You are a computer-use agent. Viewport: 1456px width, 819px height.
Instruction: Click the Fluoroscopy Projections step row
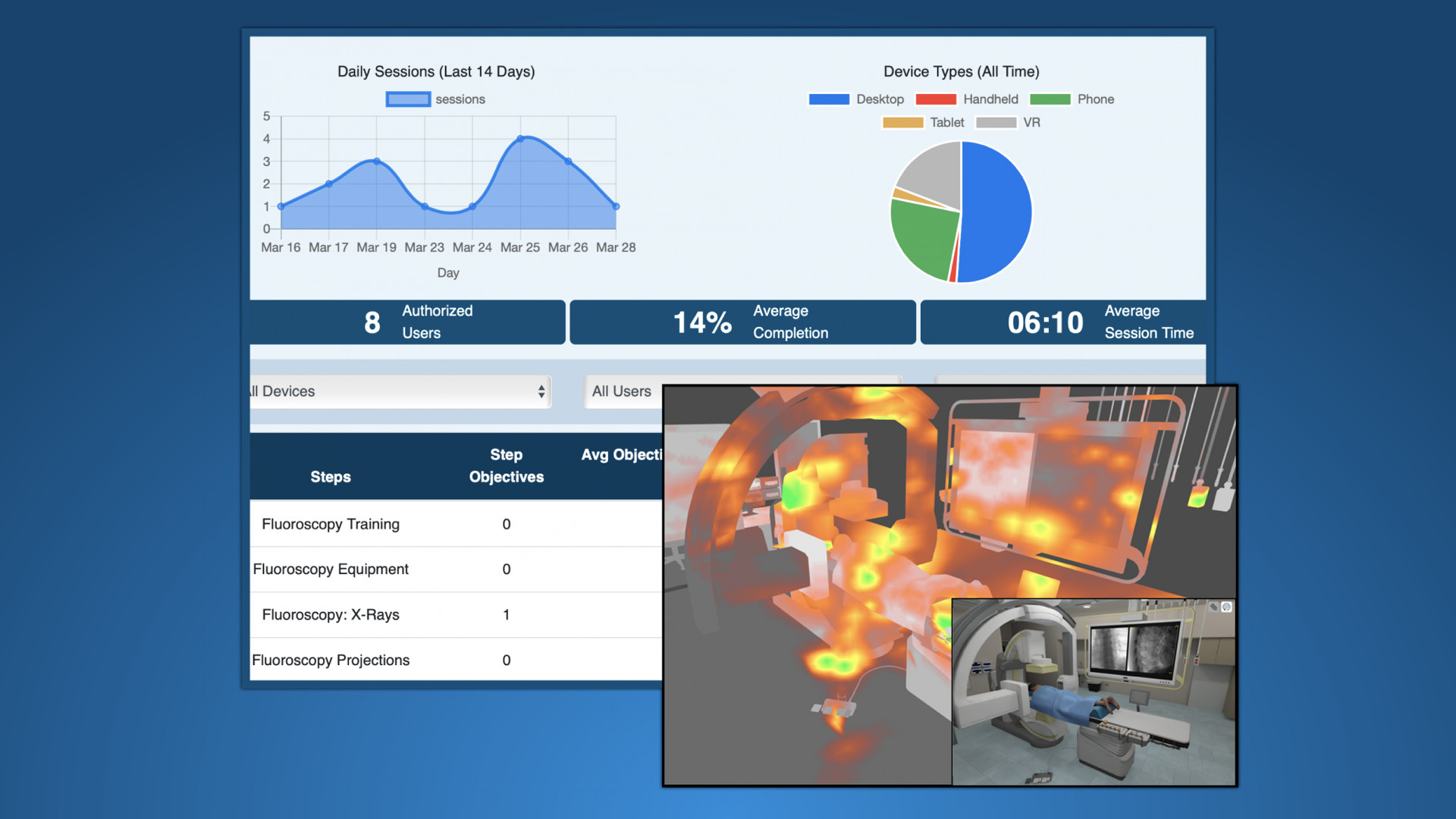tap(331, 661)
